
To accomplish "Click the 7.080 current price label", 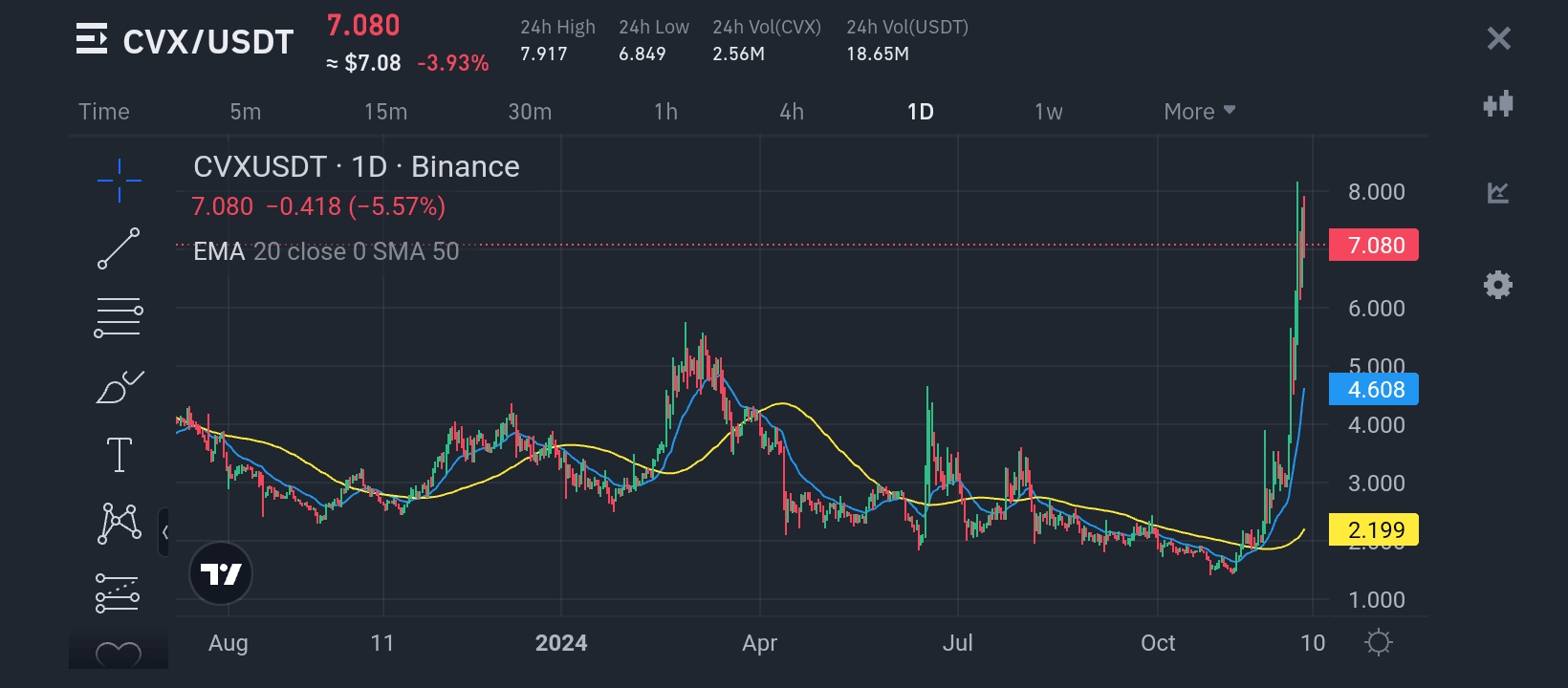I will tap(1375, 246).
